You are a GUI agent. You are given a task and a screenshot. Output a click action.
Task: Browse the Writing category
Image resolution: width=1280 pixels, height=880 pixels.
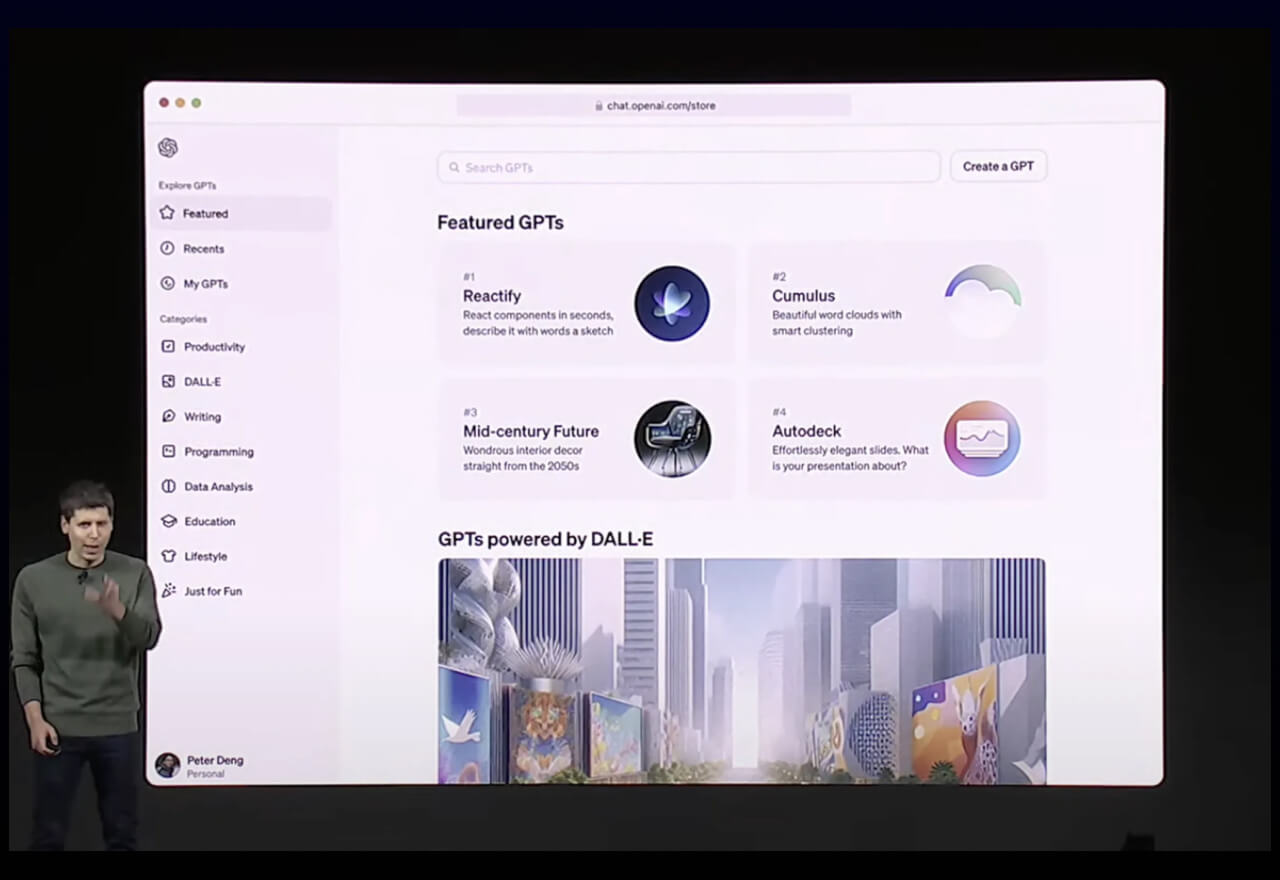tap(202, 417)
